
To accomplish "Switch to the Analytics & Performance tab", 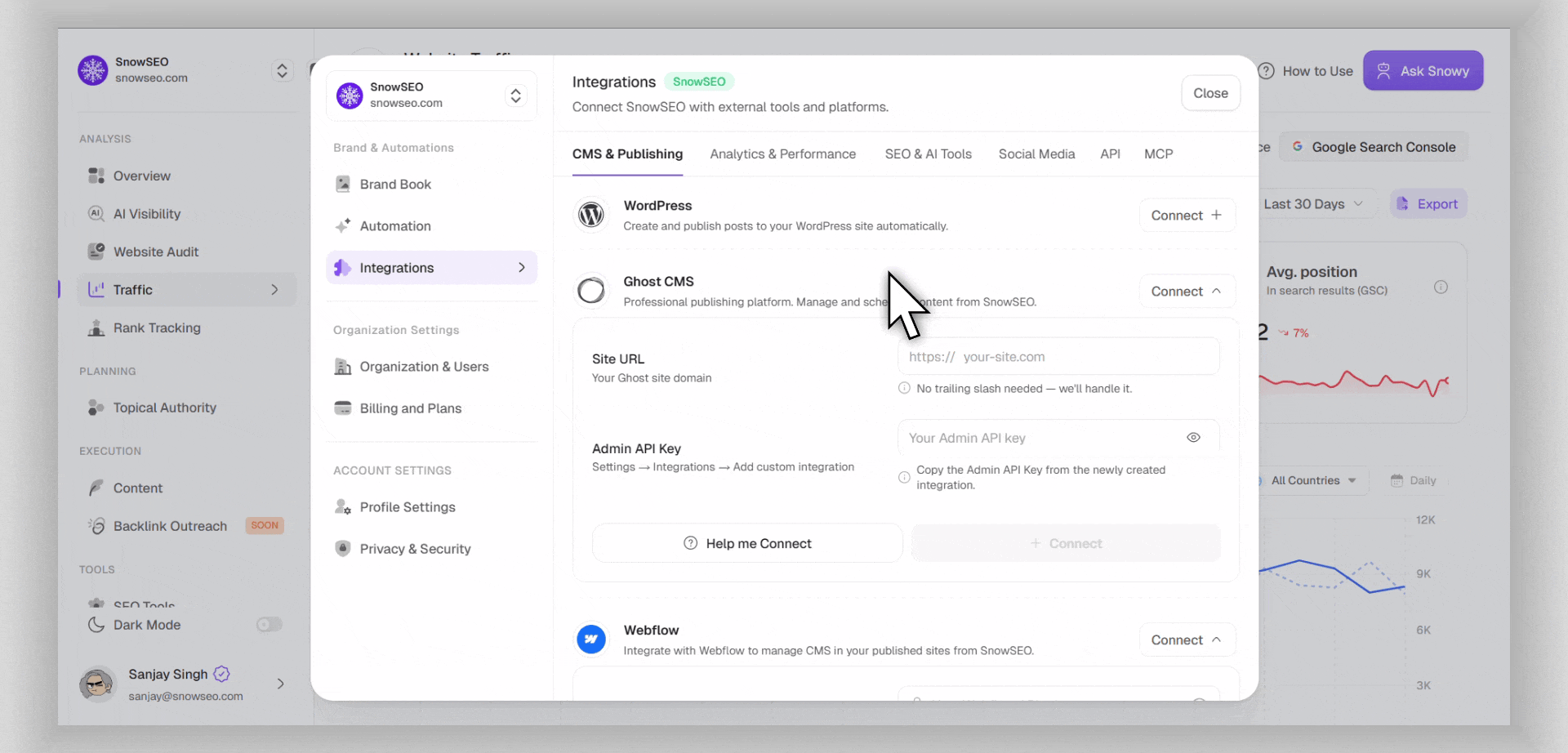I will click(x=783, y=154).
